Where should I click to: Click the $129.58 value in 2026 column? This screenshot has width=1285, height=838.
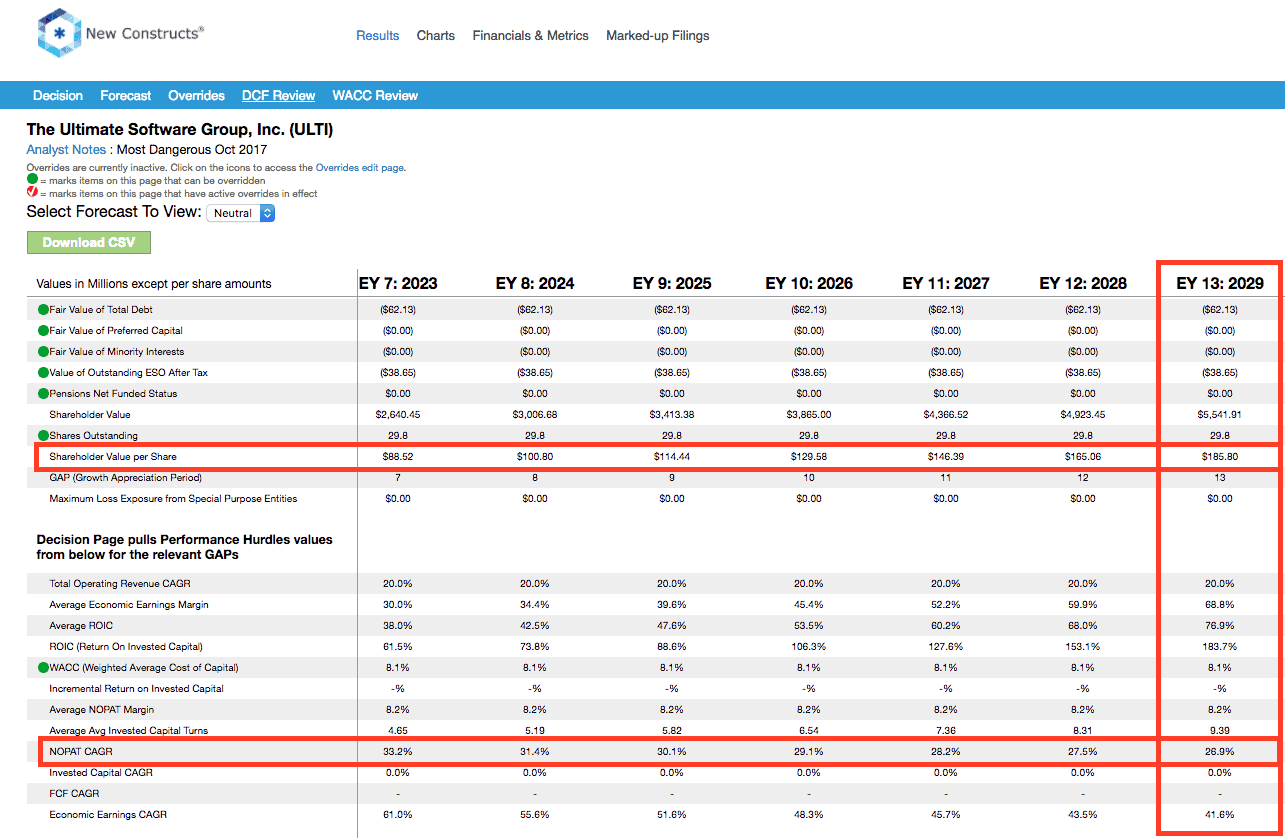pos(808,456)
